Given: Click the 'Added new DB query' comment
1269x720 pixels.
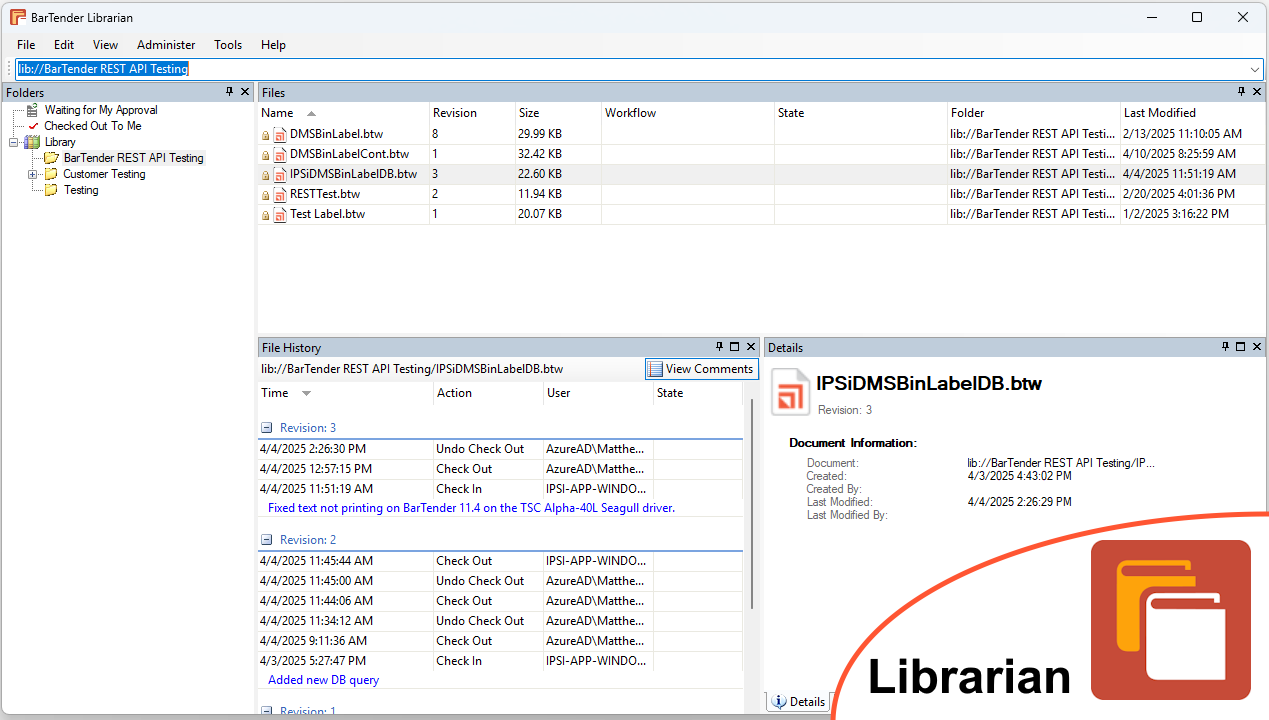Looking at the screenshot, I should point(323,680).
